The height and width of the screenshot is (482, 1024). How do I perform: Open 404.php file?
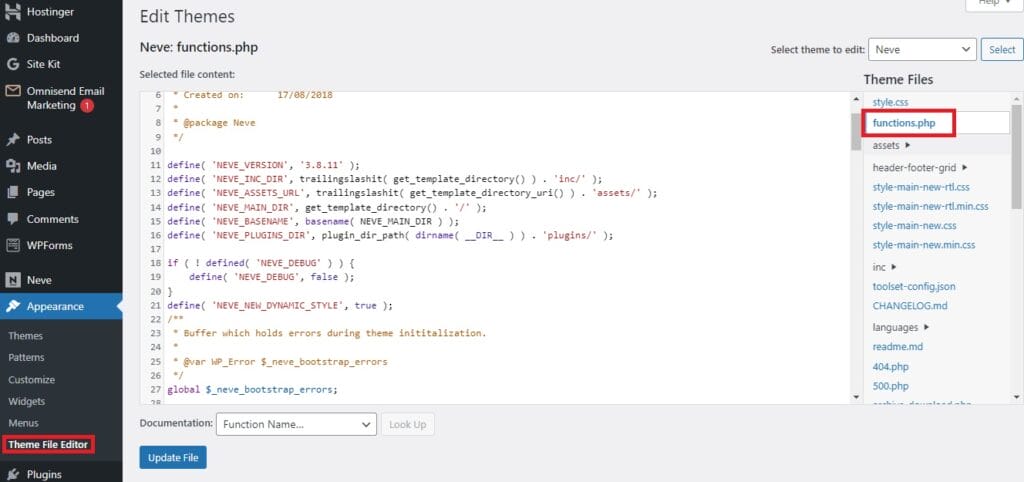tap(890, 366)
